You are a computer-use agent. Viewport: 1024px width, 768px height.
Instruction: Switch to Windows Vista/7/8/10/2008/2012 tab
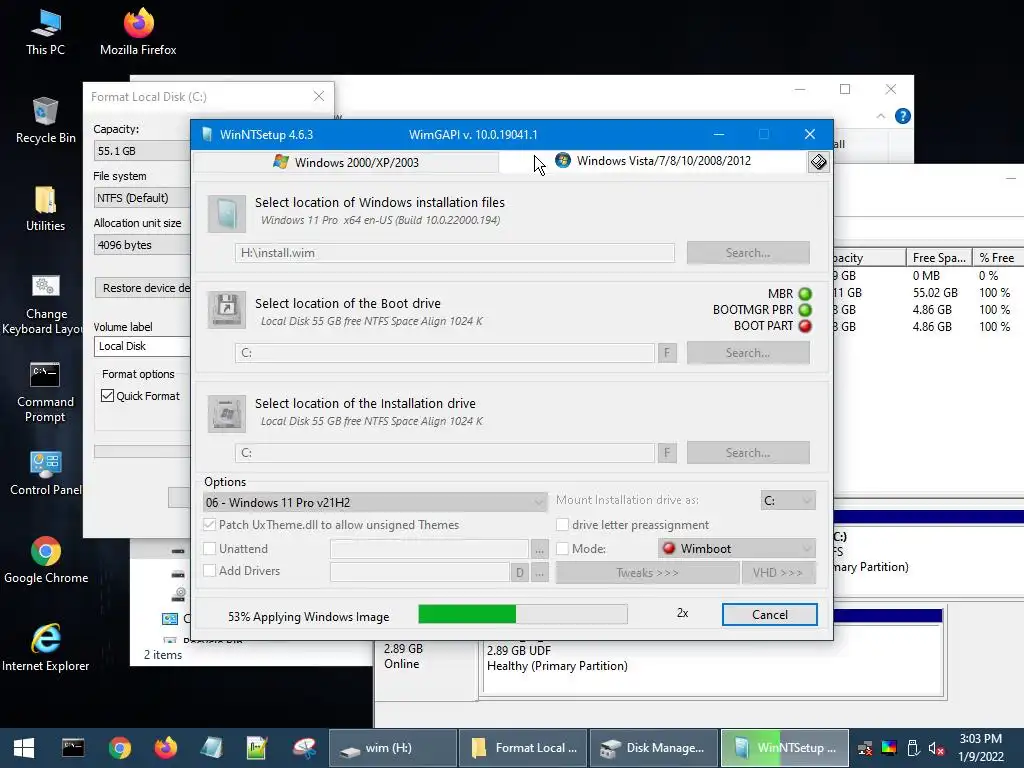click(x=653, y=161)
